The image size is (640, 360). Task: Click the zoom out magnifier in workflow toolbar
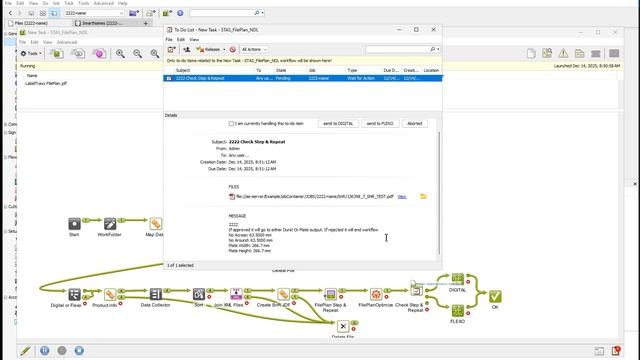click(x=138, y=53)
